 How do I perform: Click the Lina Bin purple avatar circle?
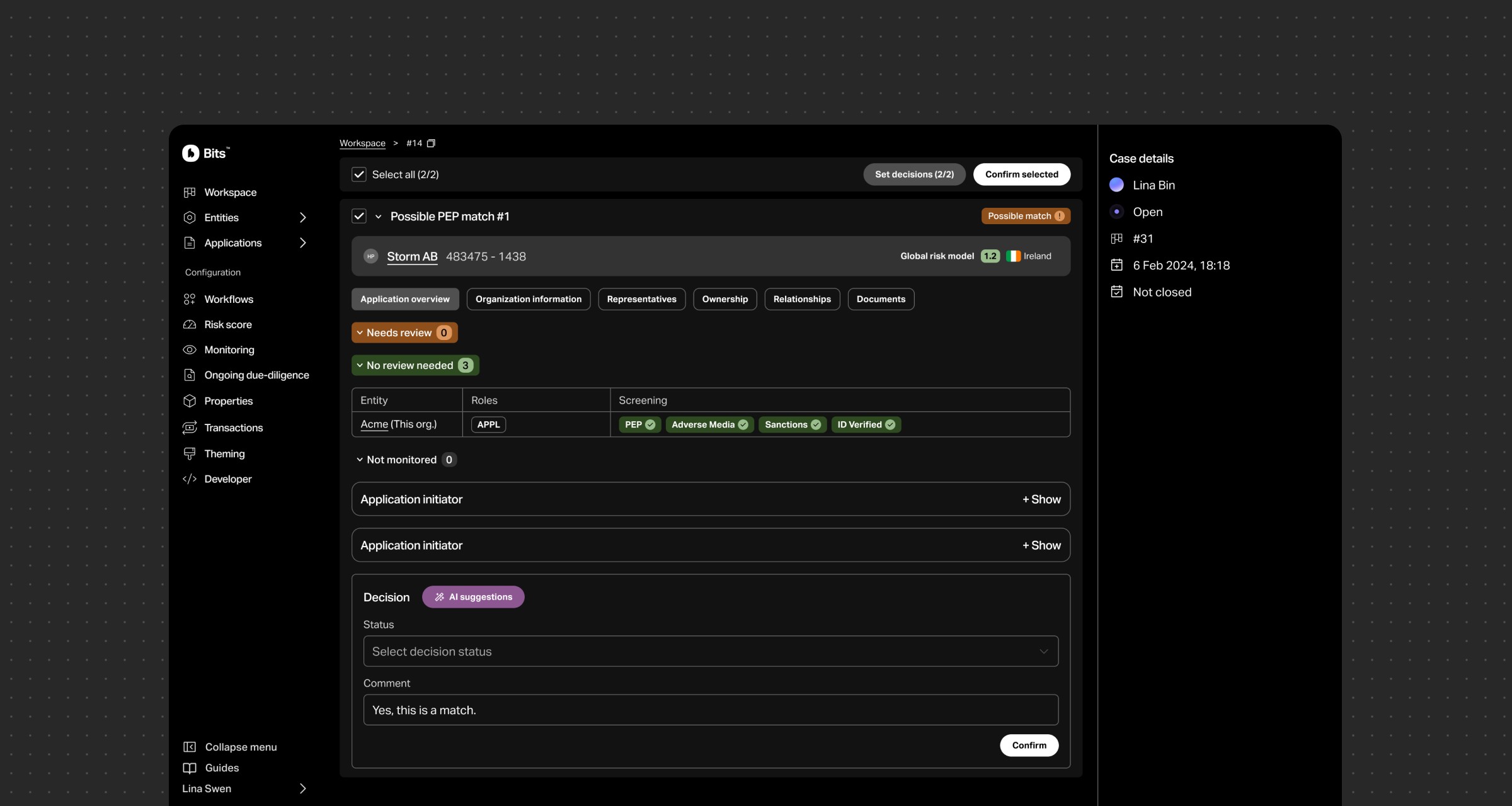click(1116, 184)
